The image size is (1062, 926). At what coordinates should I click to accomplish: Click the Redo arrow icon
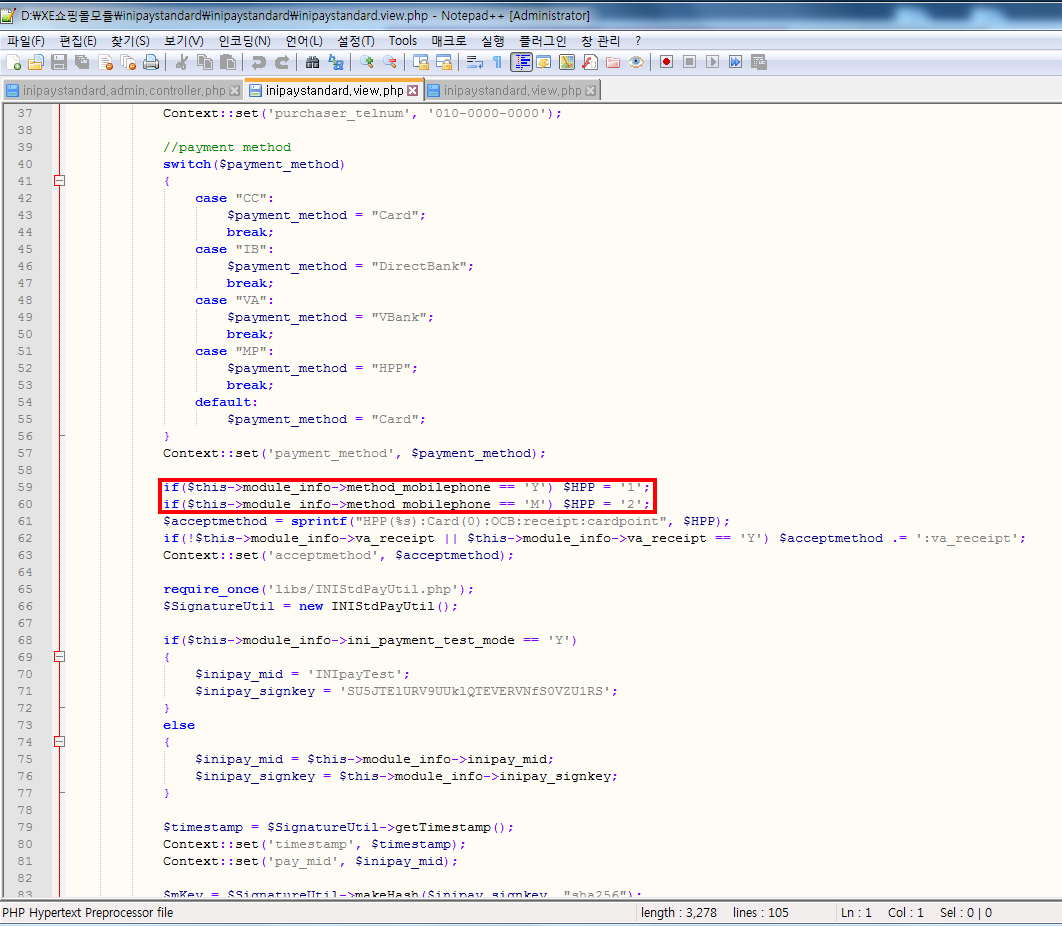point(282,62)
